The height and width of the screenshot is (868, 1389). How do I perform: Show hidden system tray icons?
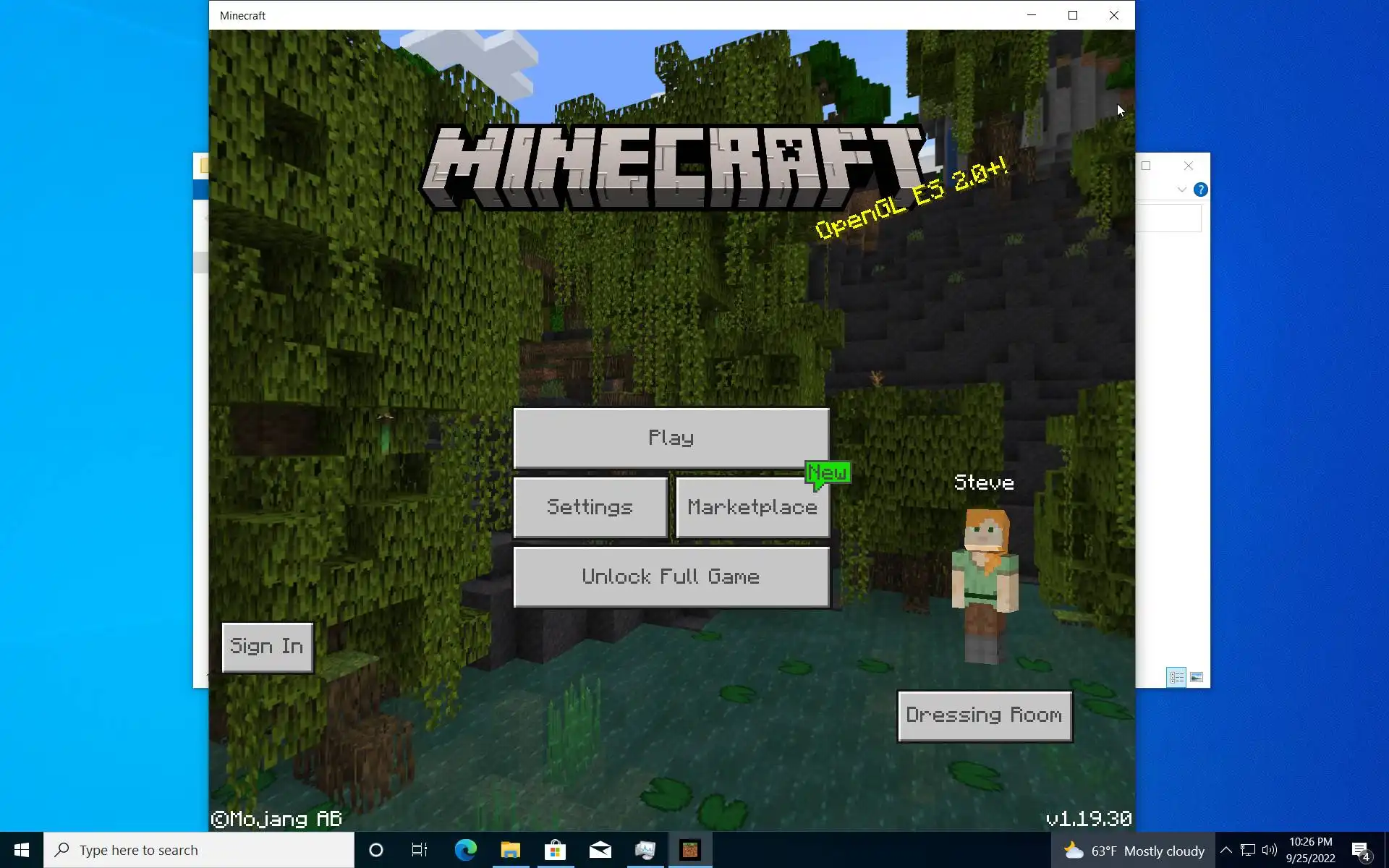pos(1226,850)
